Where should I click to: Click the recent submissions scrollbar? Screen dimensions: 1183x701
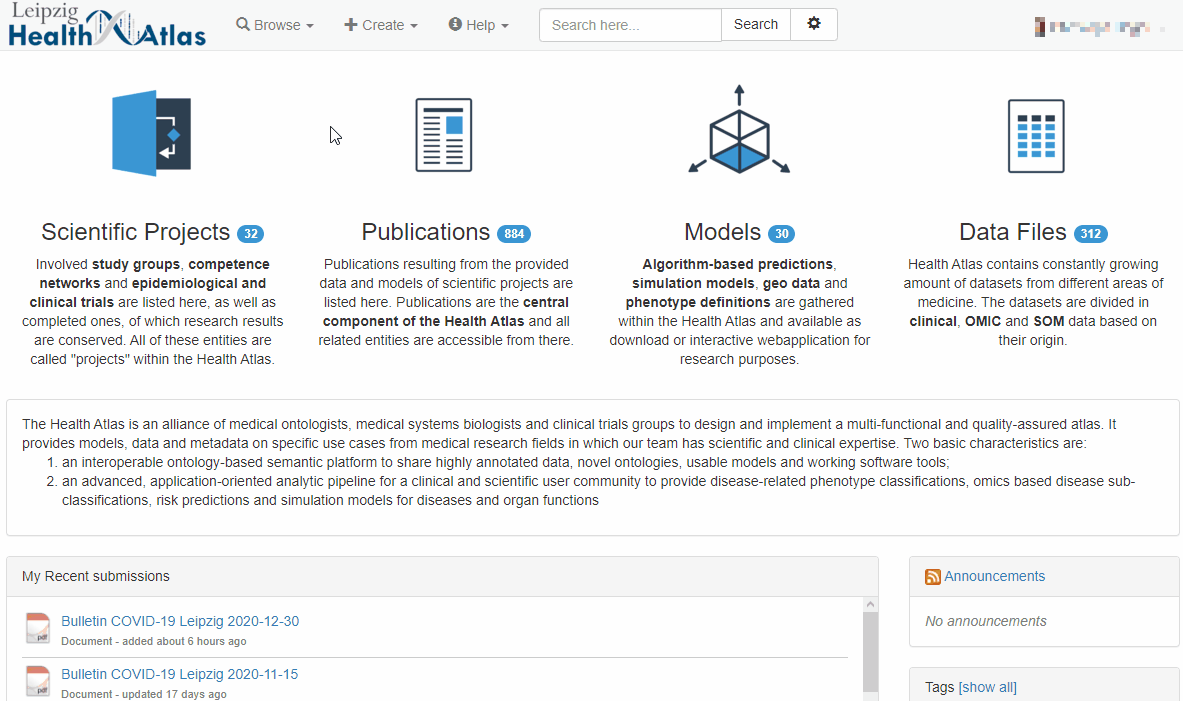click(x=870, y=650)
